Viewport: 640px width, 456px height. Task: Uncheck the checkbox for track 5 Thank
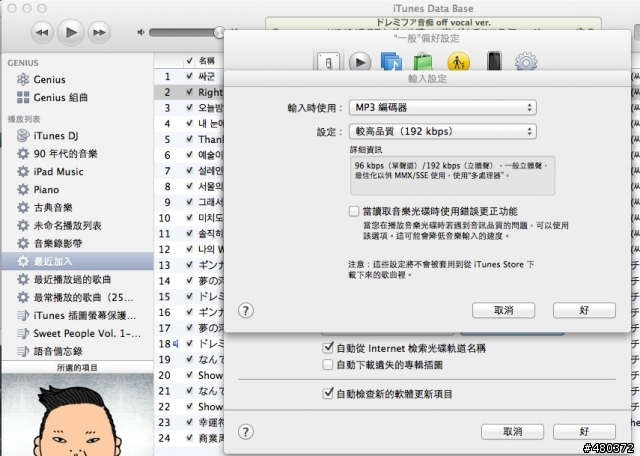189,139
